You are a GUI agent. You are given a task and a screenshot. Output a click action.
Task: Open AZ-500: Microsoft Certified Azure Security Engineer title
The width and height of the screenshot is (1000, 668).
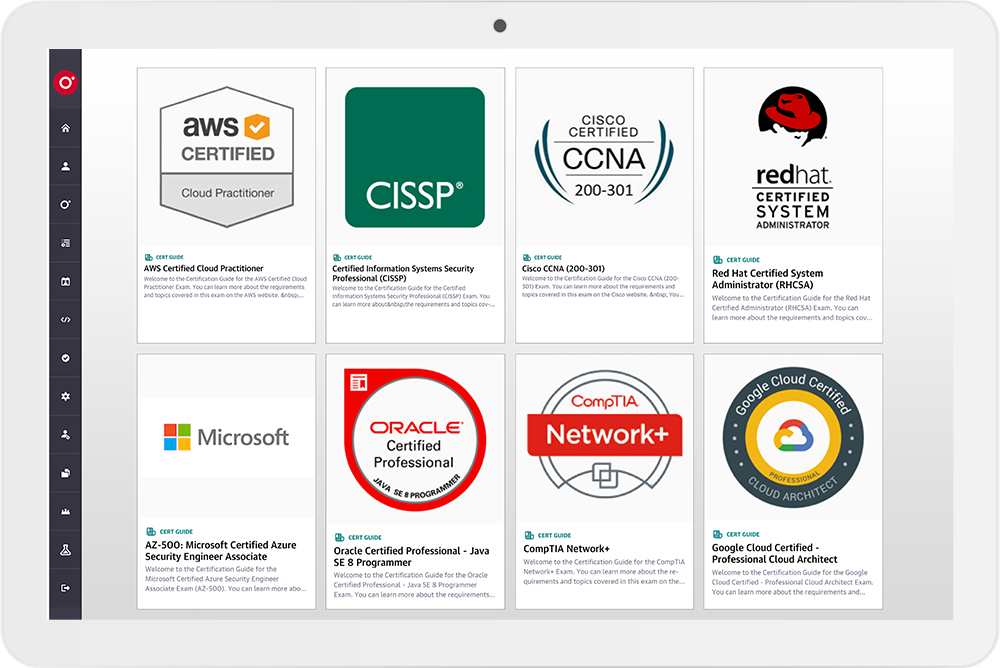[221, 551]
